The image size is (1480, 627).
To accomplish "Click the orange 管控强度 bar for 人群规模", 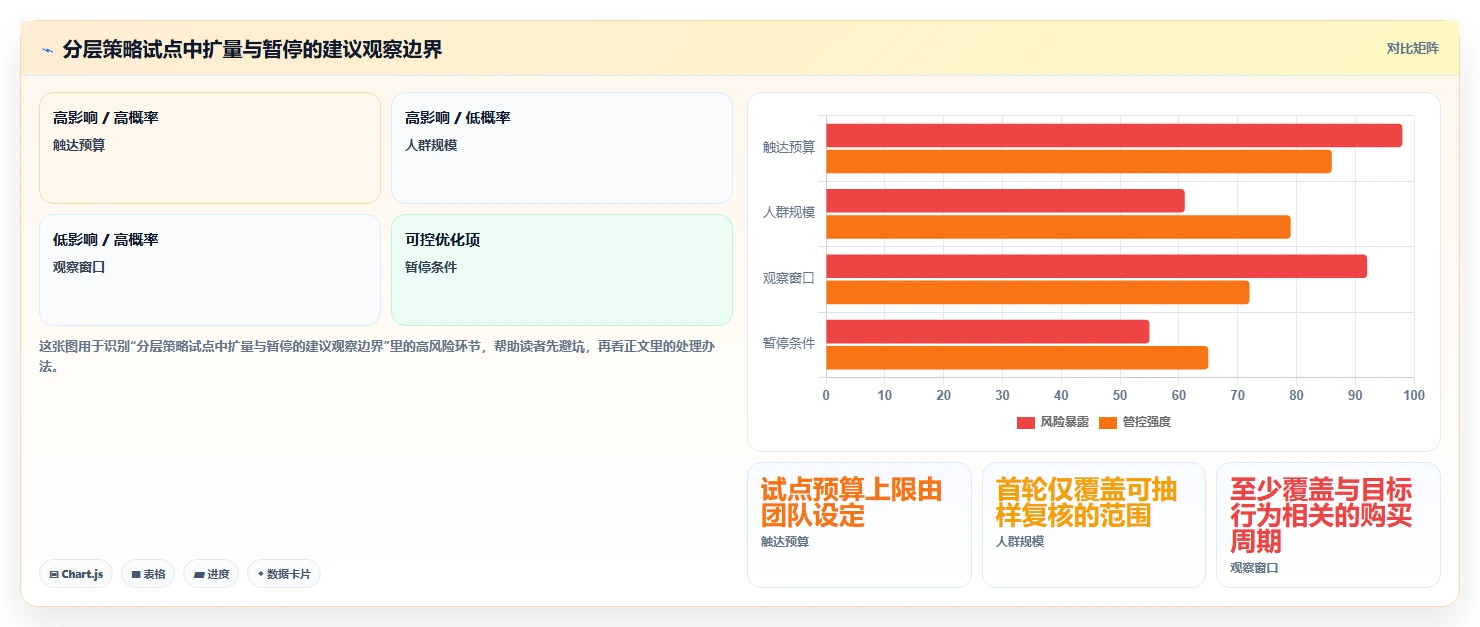I will 1058,226.
